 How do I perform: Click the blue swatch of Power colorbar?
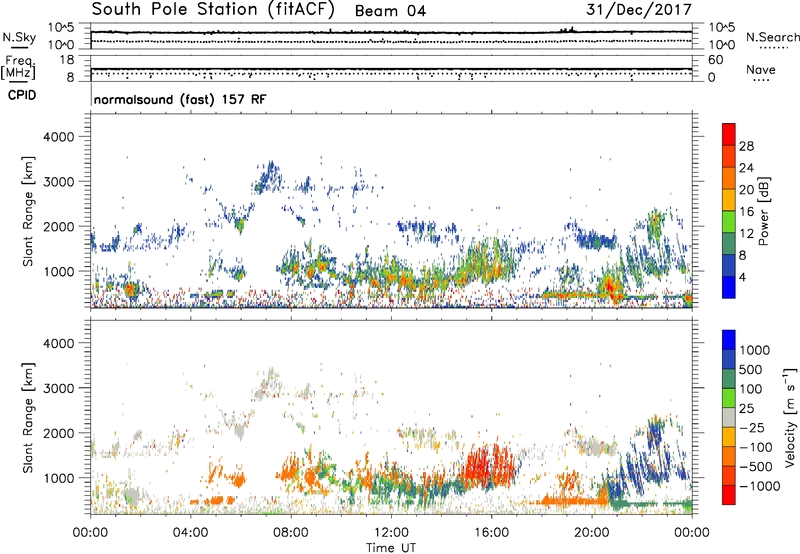click(729, 287)
